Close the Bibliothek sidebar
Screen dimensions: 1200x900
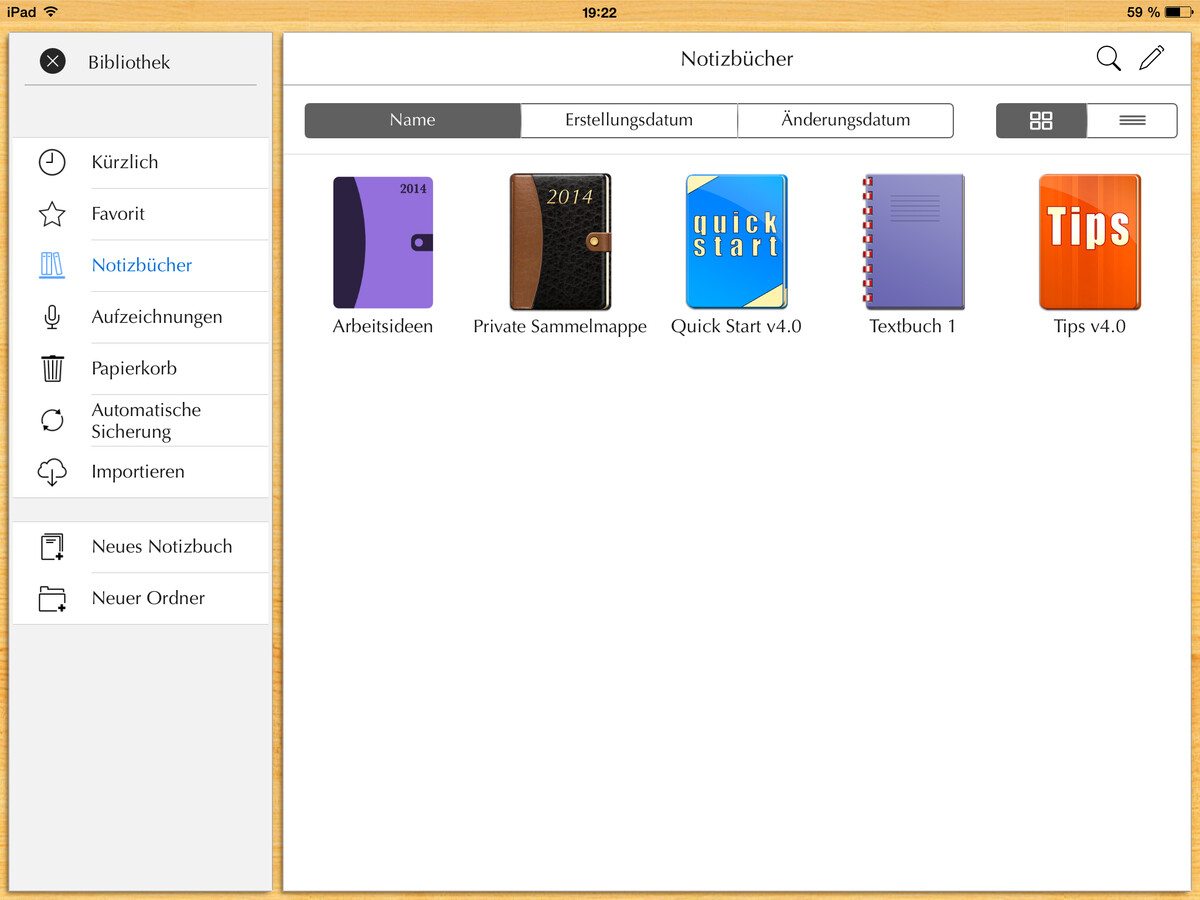(x=52, y=61)
